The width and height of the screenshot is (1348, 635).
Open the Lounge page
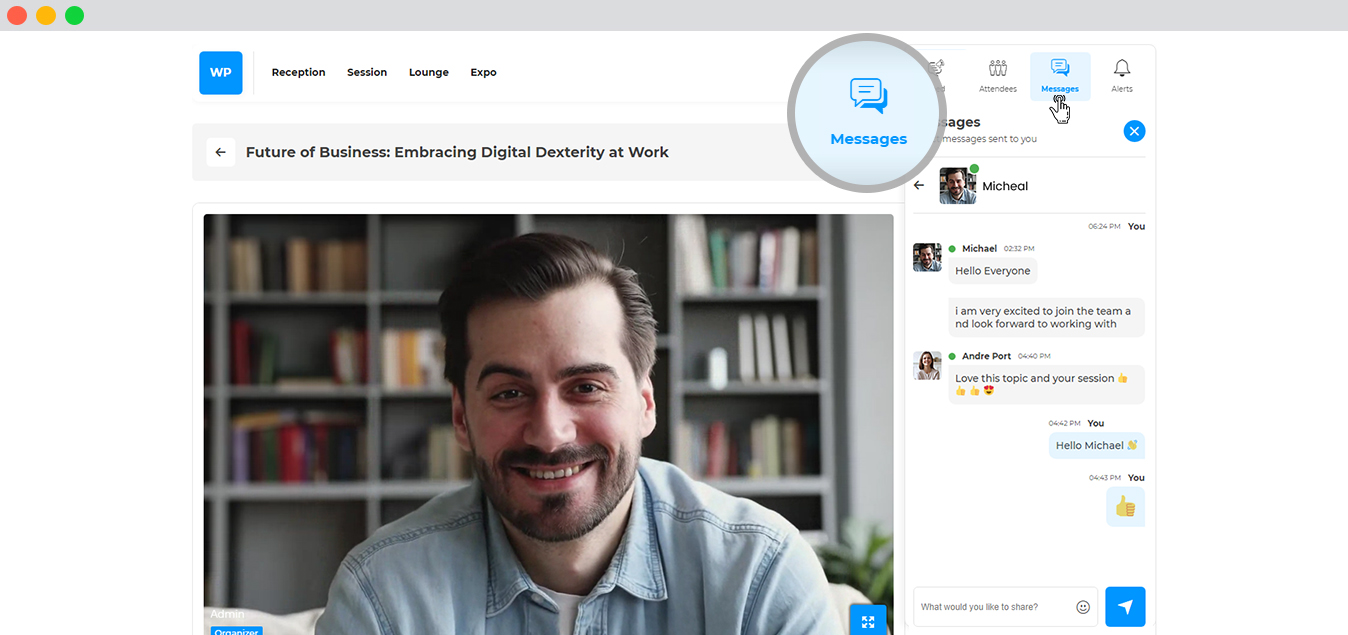pyautogui.click(x=428, y=72)
